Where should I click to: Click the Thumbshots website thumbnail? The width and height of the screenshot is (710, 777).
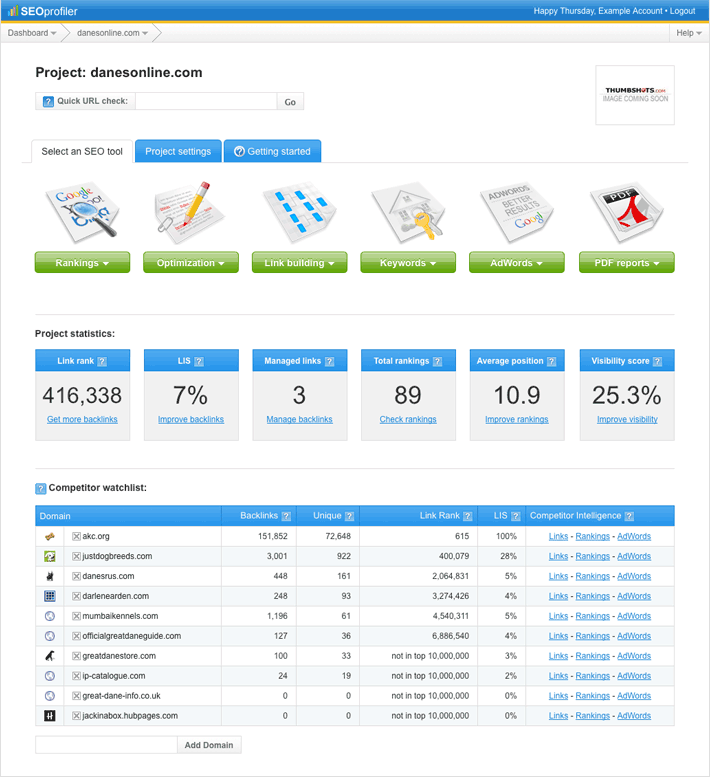(634, 95)
